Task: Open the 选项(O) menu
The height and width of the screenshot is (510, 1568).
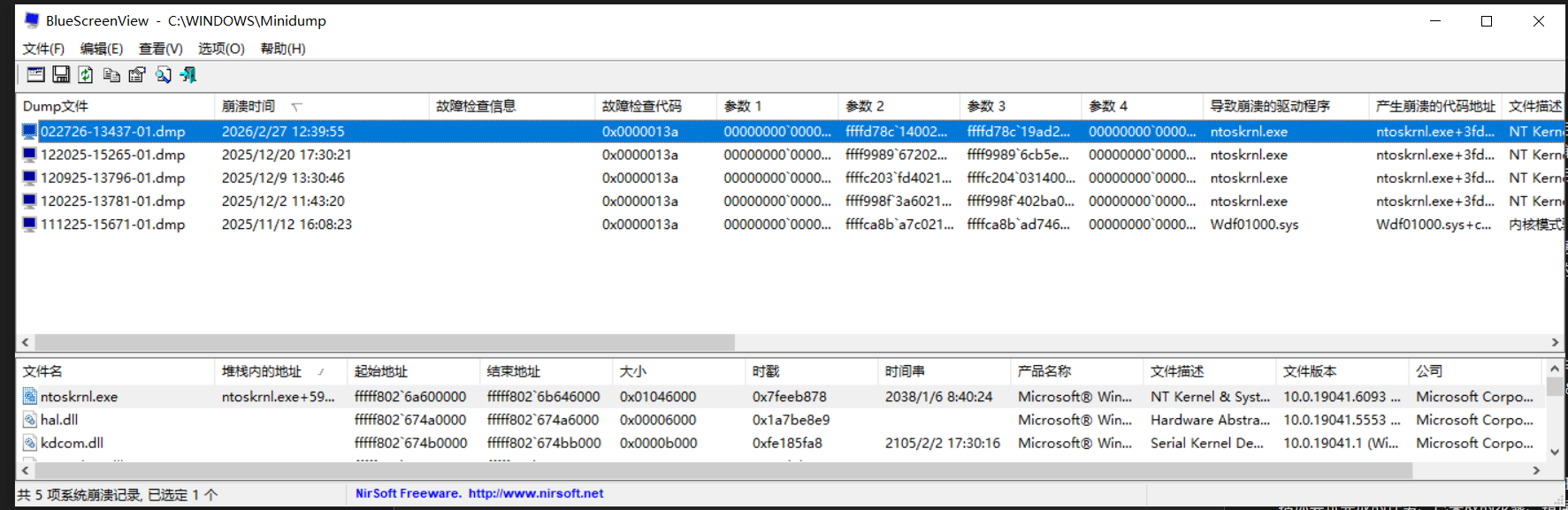Action: [221, 49]
